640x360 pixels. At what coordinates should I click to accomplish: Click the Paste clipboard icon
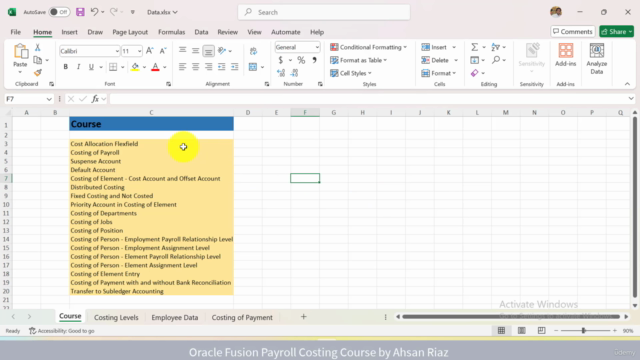point(20,51)
